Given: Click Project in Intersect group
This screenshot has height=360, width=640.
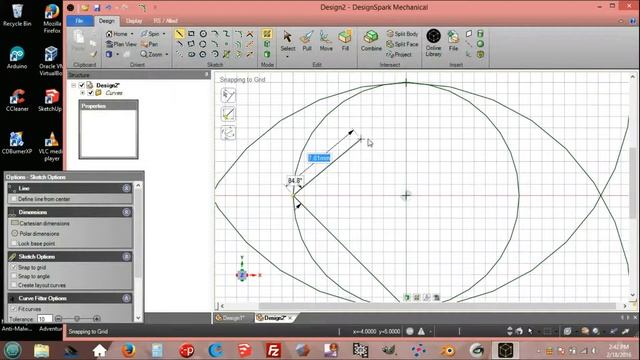Looking at the screenshot, I should tap(399, 54).
